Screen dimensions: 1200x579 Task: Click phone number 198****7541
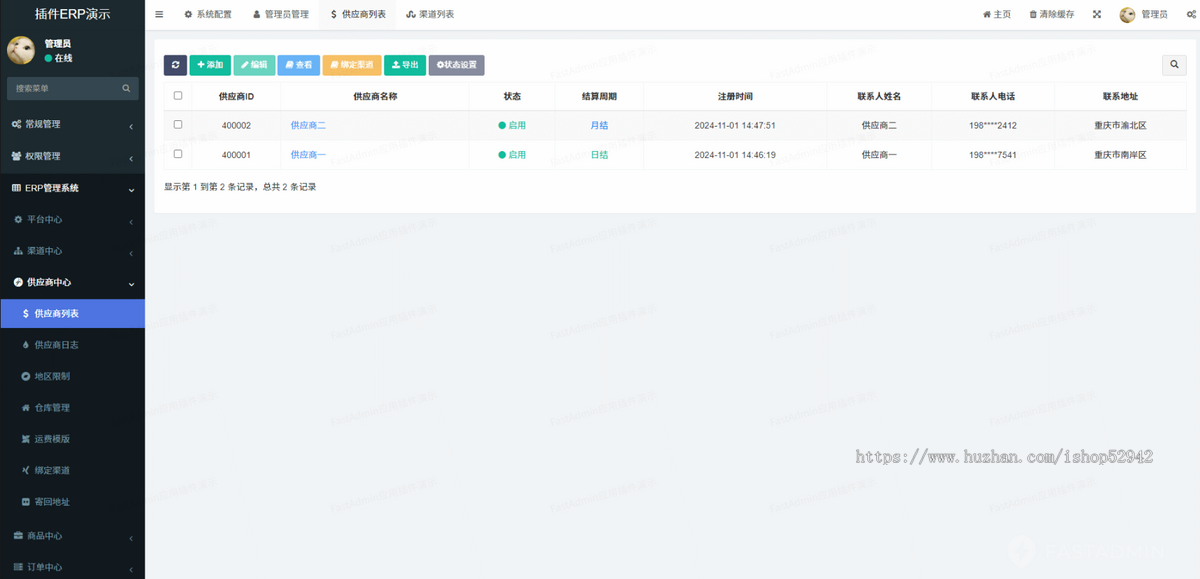tap(993, 155)
